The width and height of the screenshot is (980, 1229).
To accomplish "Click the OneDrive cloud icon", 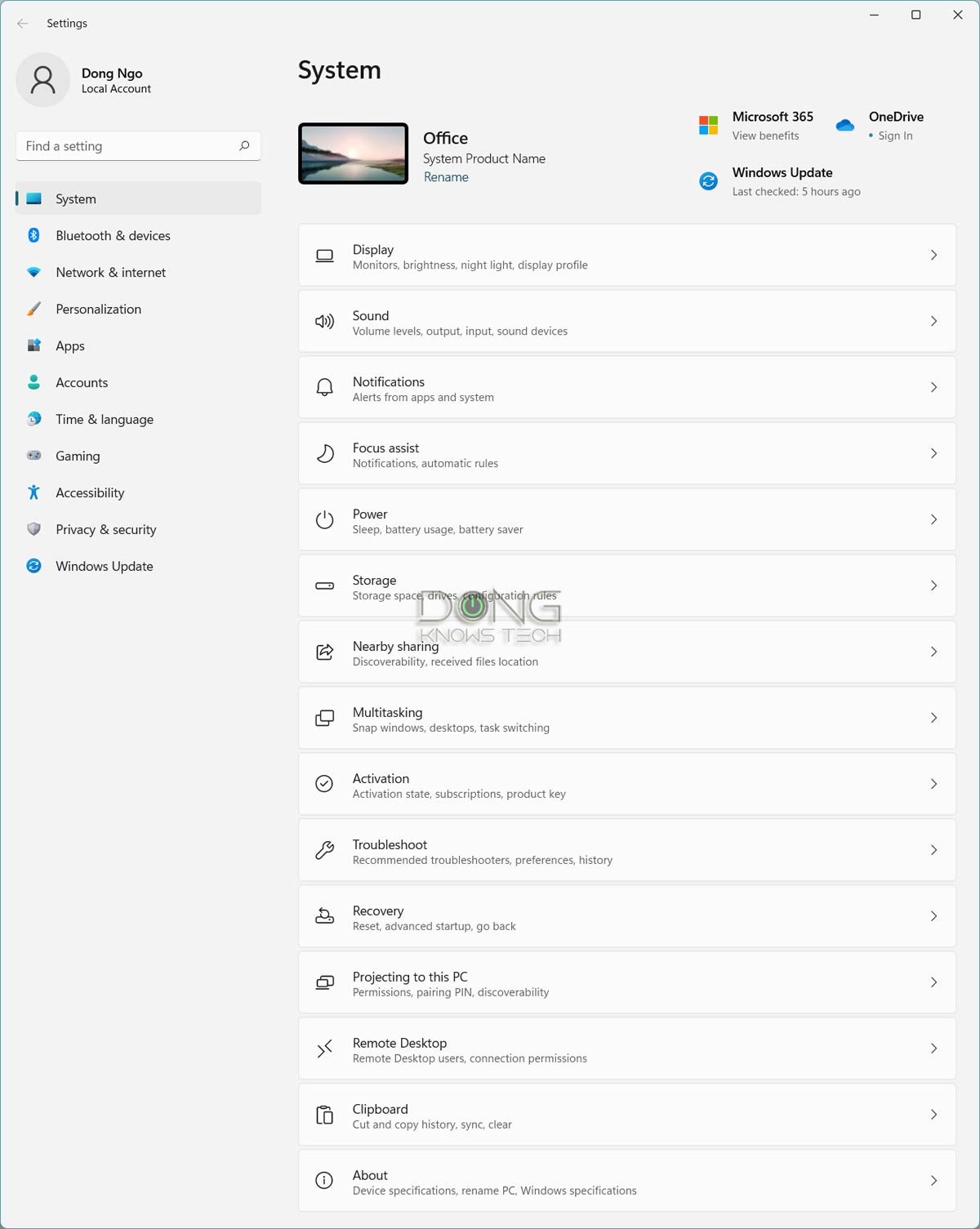I will pos(845,125).
